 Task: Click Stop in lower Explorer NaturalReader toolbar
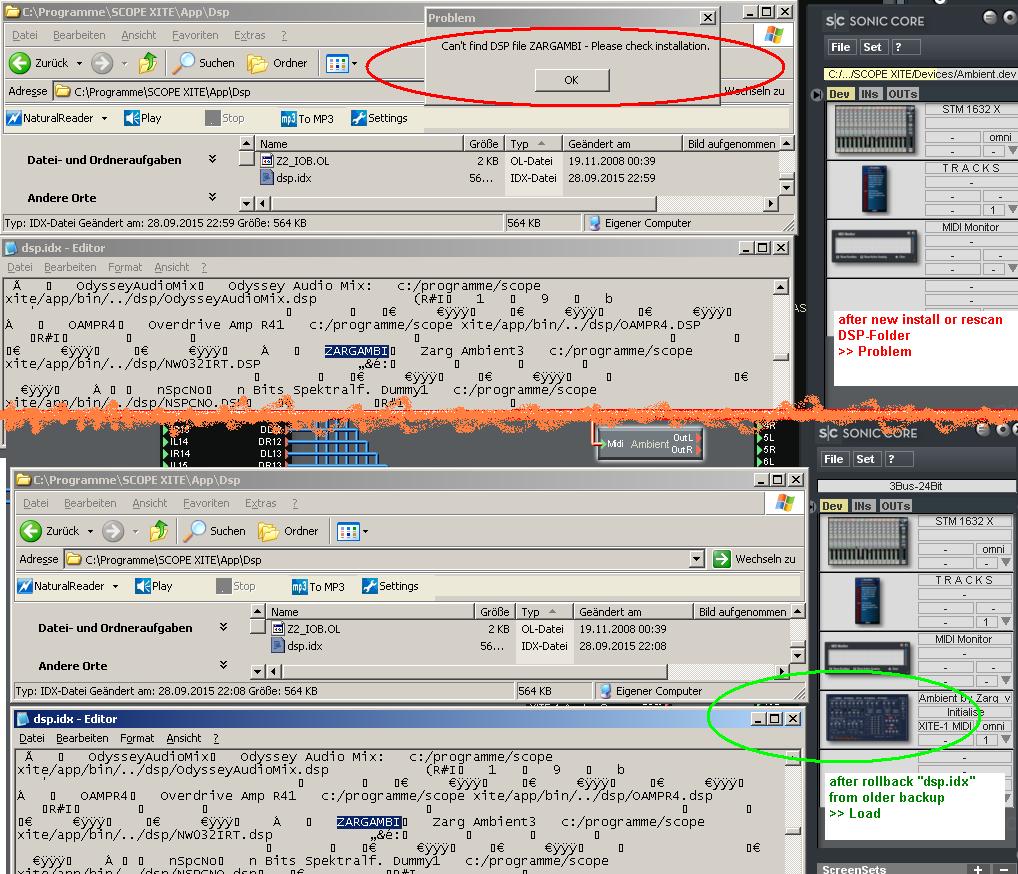coord(236,586)
